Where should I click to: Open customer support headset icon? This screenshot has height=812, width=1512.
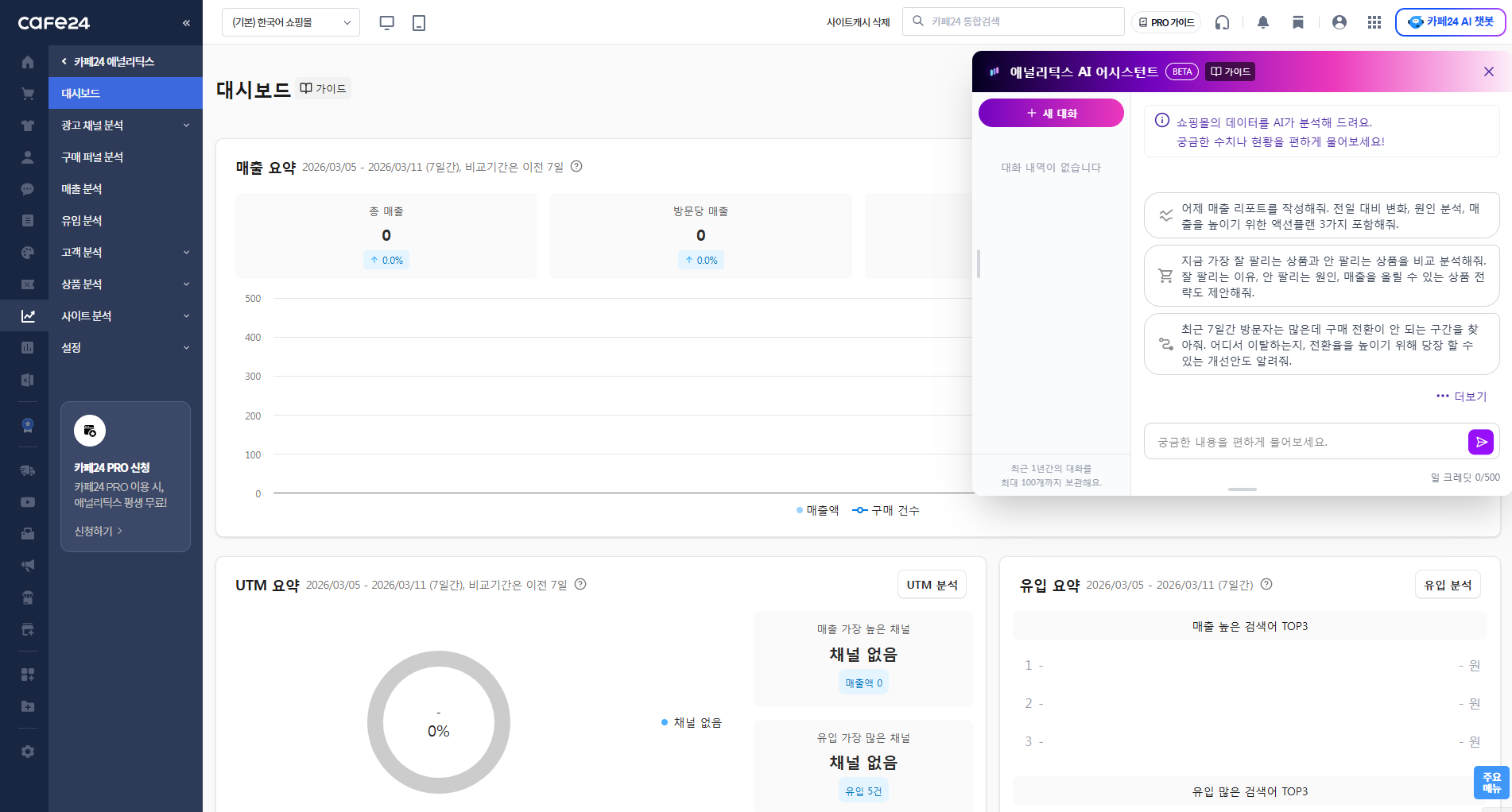coord(1223,22)
